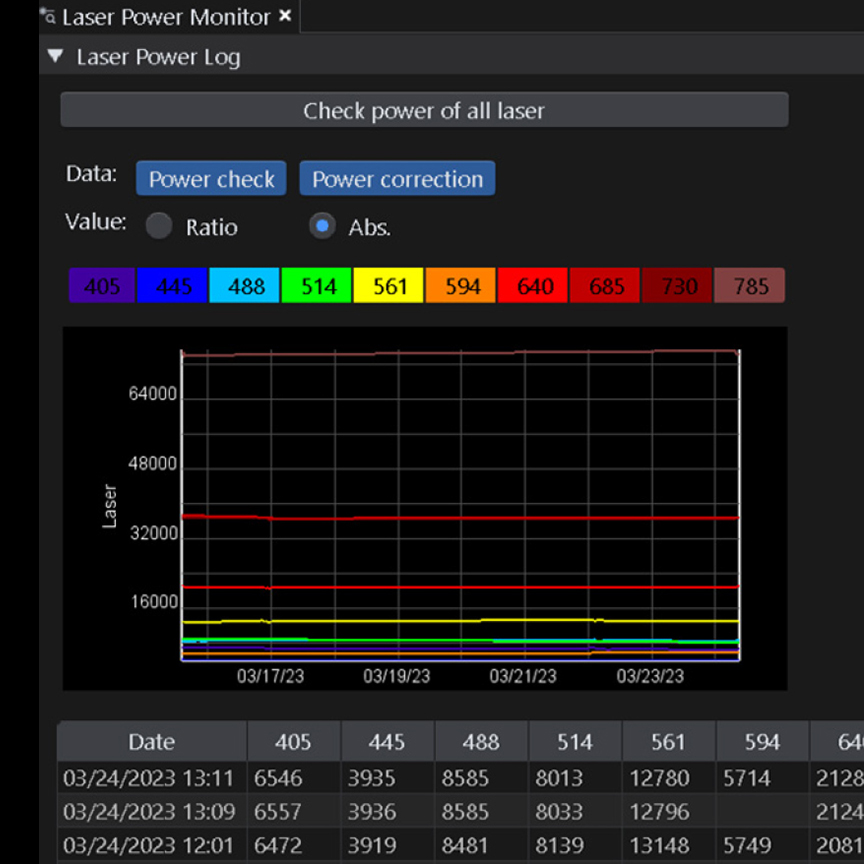Toggle the 445 nm laser channel
This screenshot has width=864, height=864.
pos(172,285)
